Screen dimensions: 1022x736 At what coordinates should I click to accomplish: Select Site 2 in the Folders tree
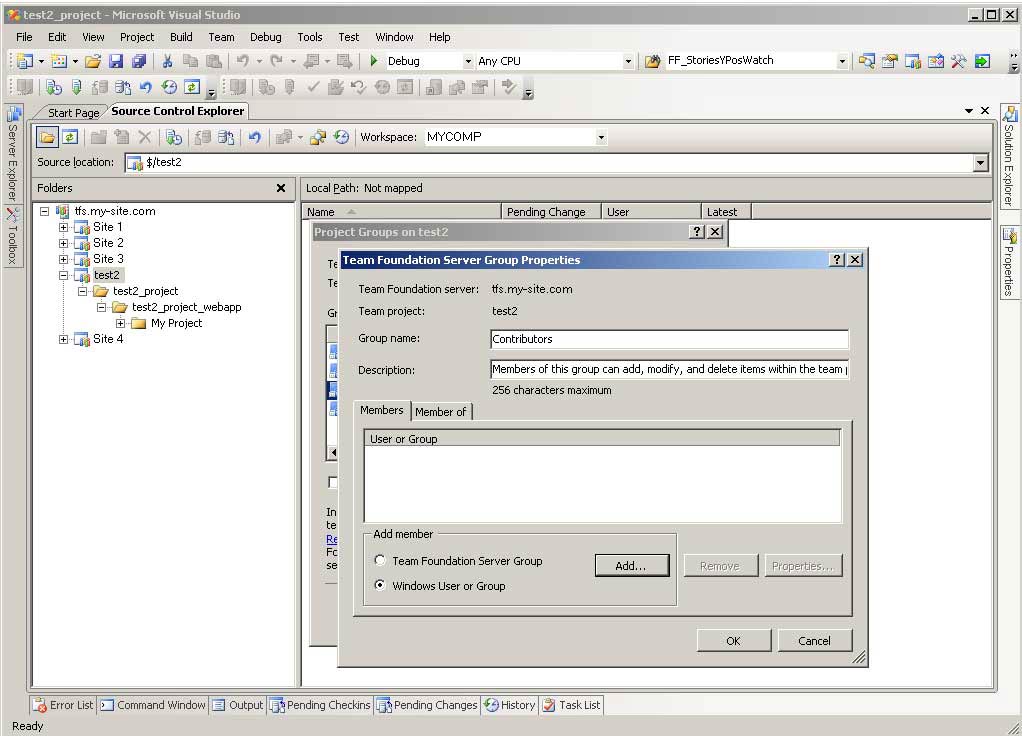tap(108, 243)
